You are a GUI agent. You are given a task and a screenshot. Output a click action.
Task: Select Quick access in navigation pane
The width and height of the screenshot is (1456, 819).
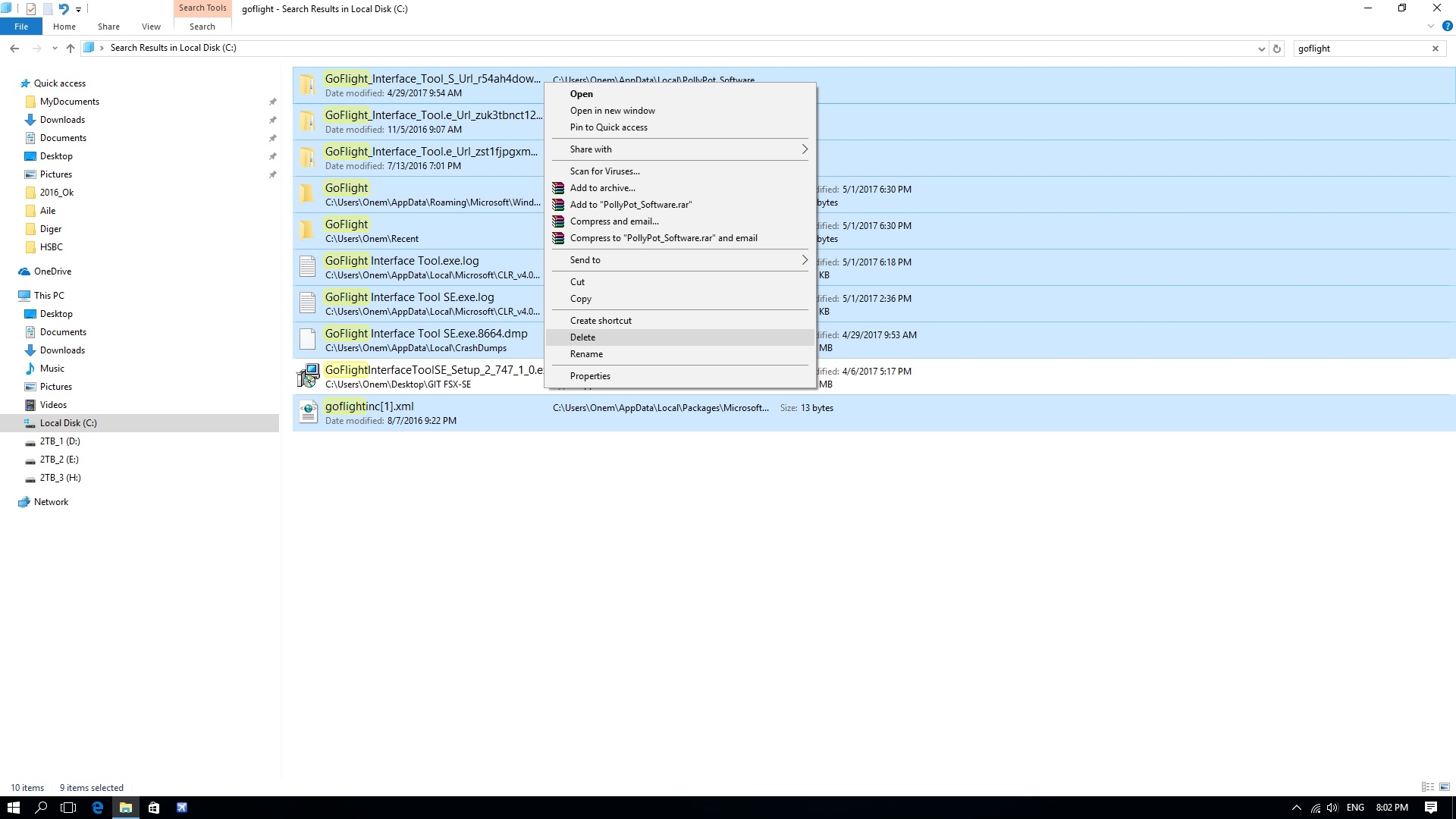[x=59, y=83]
